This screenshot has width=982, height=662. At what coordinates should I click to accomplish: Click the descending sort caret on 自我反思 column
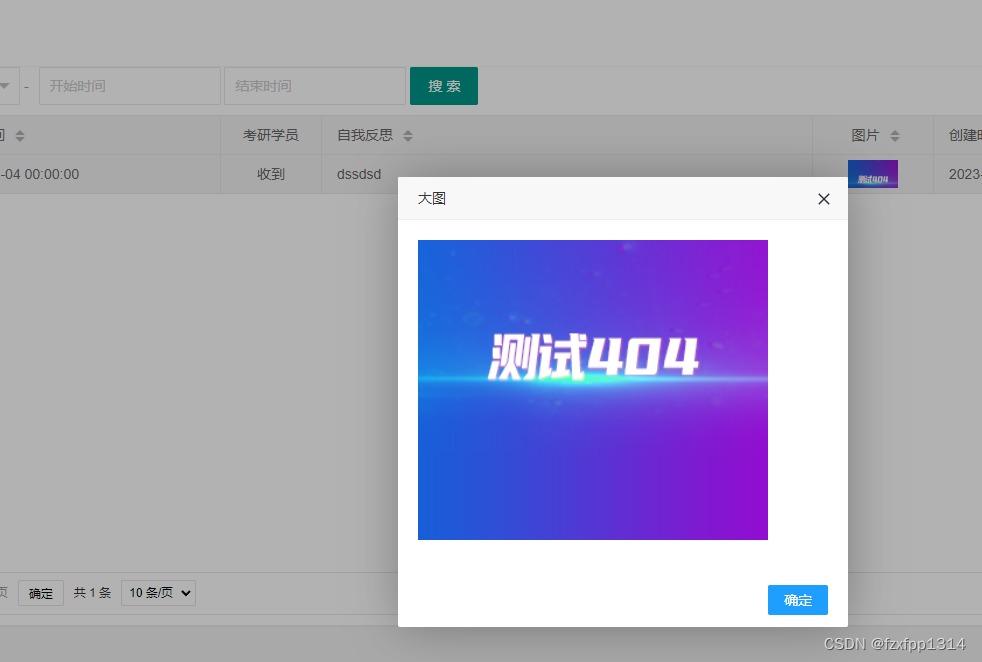click(408, 138)
